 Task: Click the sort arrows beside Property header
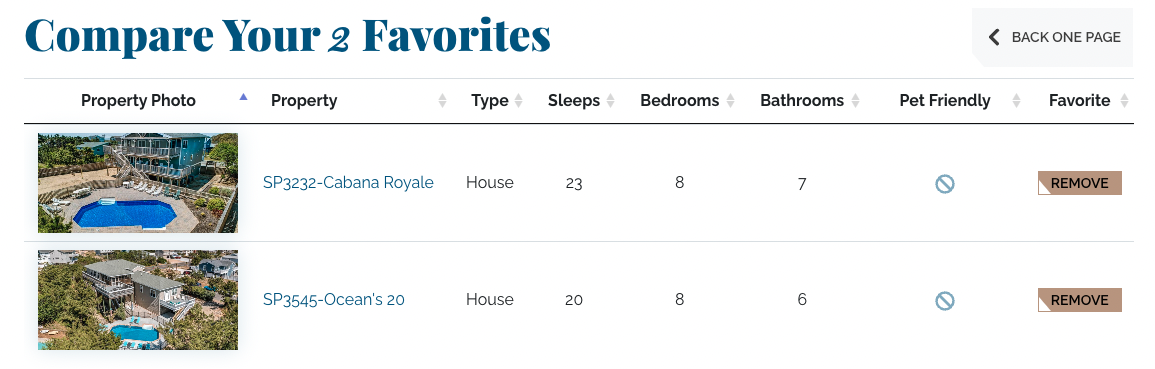(x=442, y=101)
